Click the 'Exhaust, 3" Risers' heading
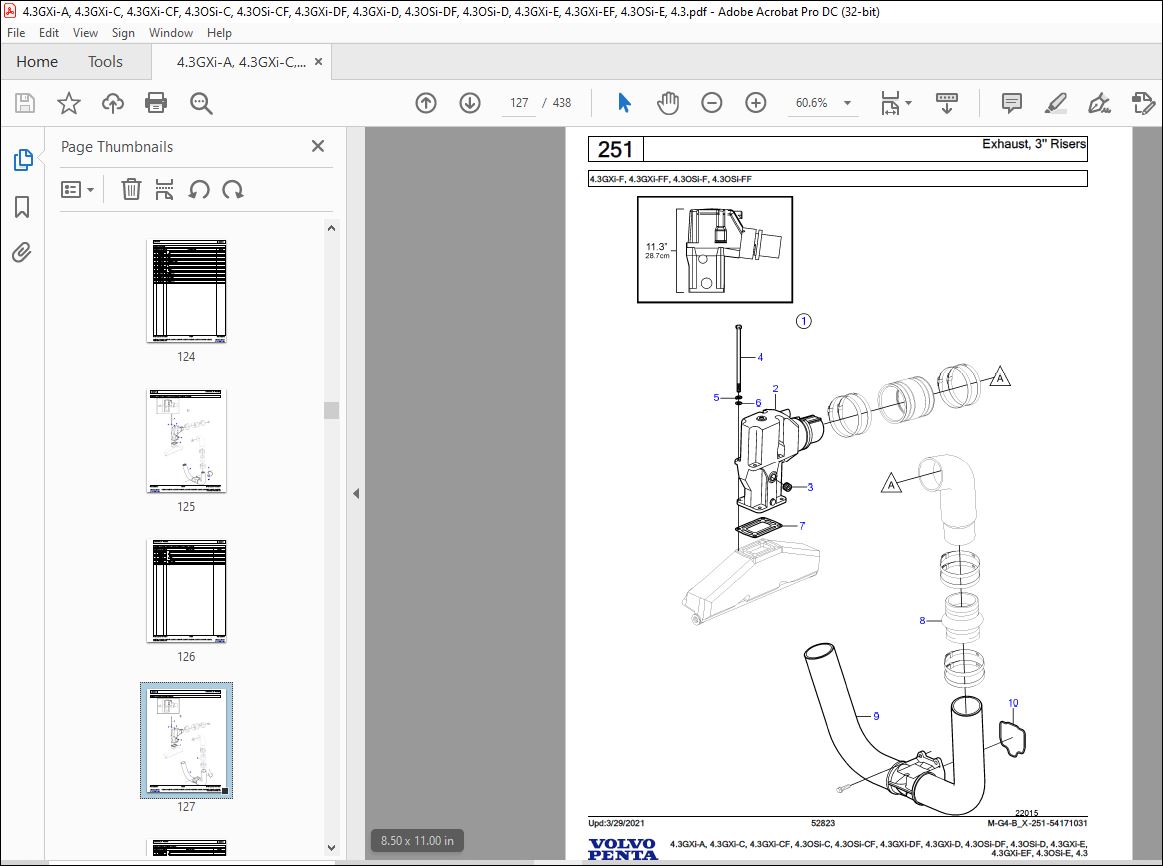Image resolution: width=1163 pixels, height=866 pixels. click(x=1034, y=144)
